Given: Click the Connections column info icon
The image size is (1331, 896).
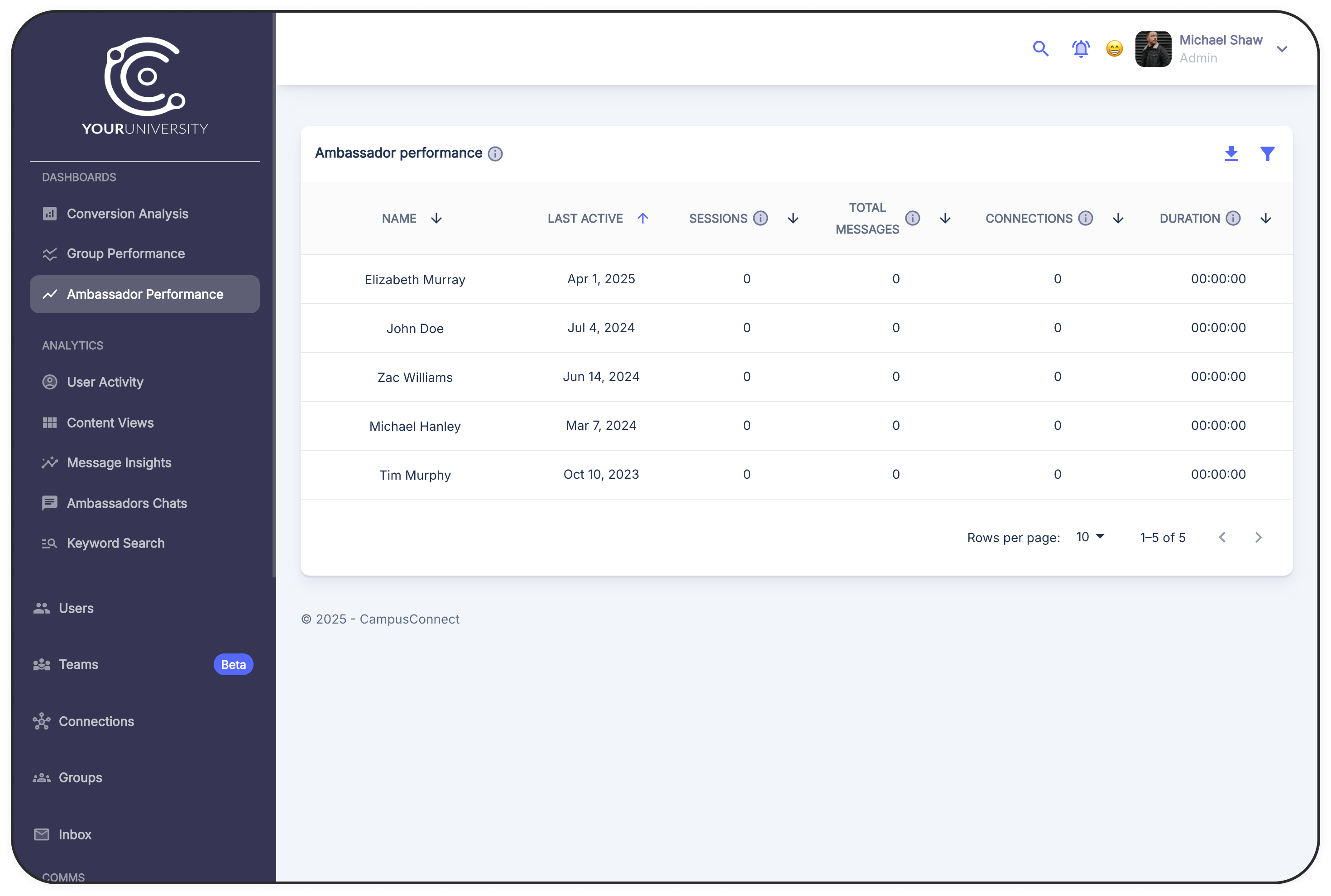Looking at the screenshot, I should pyautogui.click(x=1085, y=218).
